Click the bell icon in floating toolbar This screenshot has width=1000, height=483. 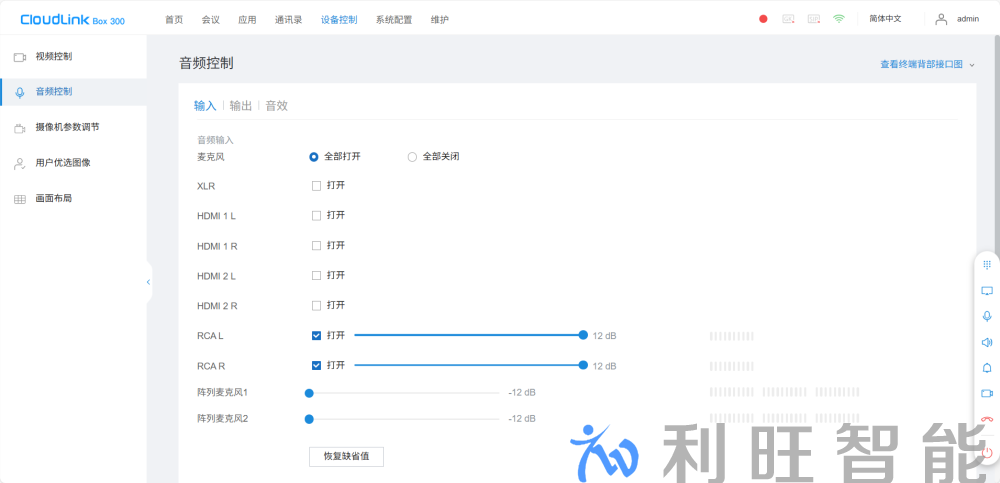tap(987, 368)
